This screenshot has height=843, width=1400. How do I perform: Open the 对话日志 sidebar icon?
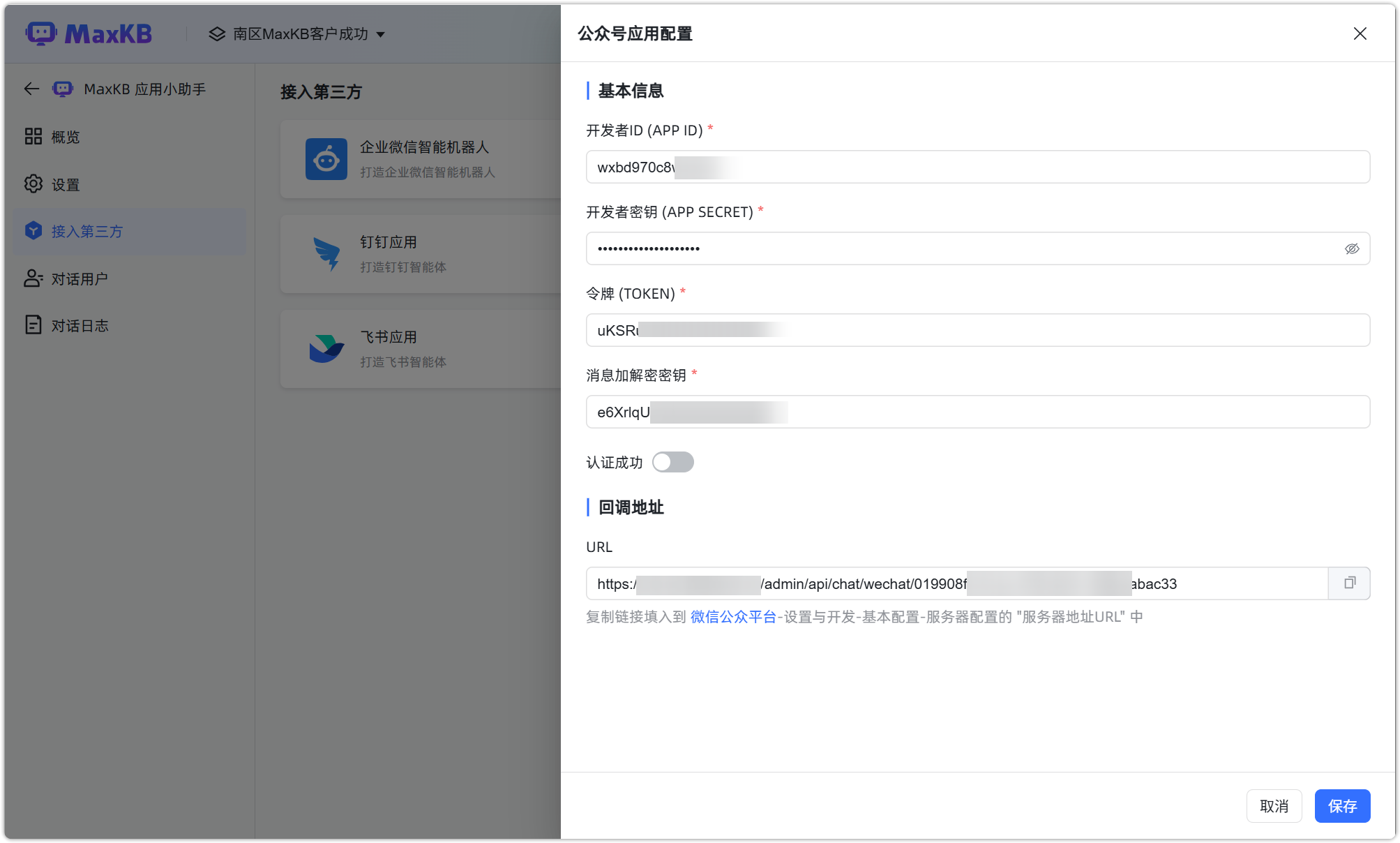click(33, 324)
